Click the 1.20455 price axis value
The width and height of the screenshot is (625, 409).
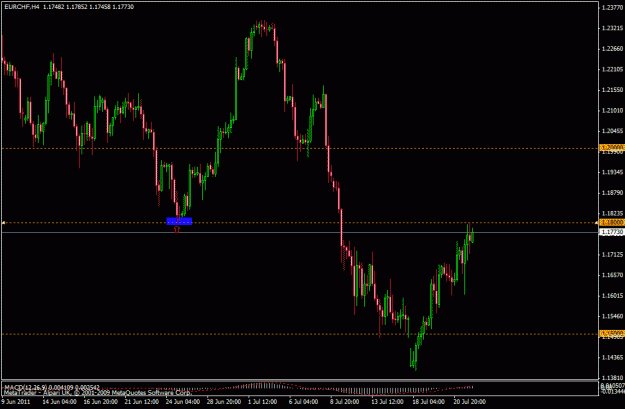tap(613, 131)
